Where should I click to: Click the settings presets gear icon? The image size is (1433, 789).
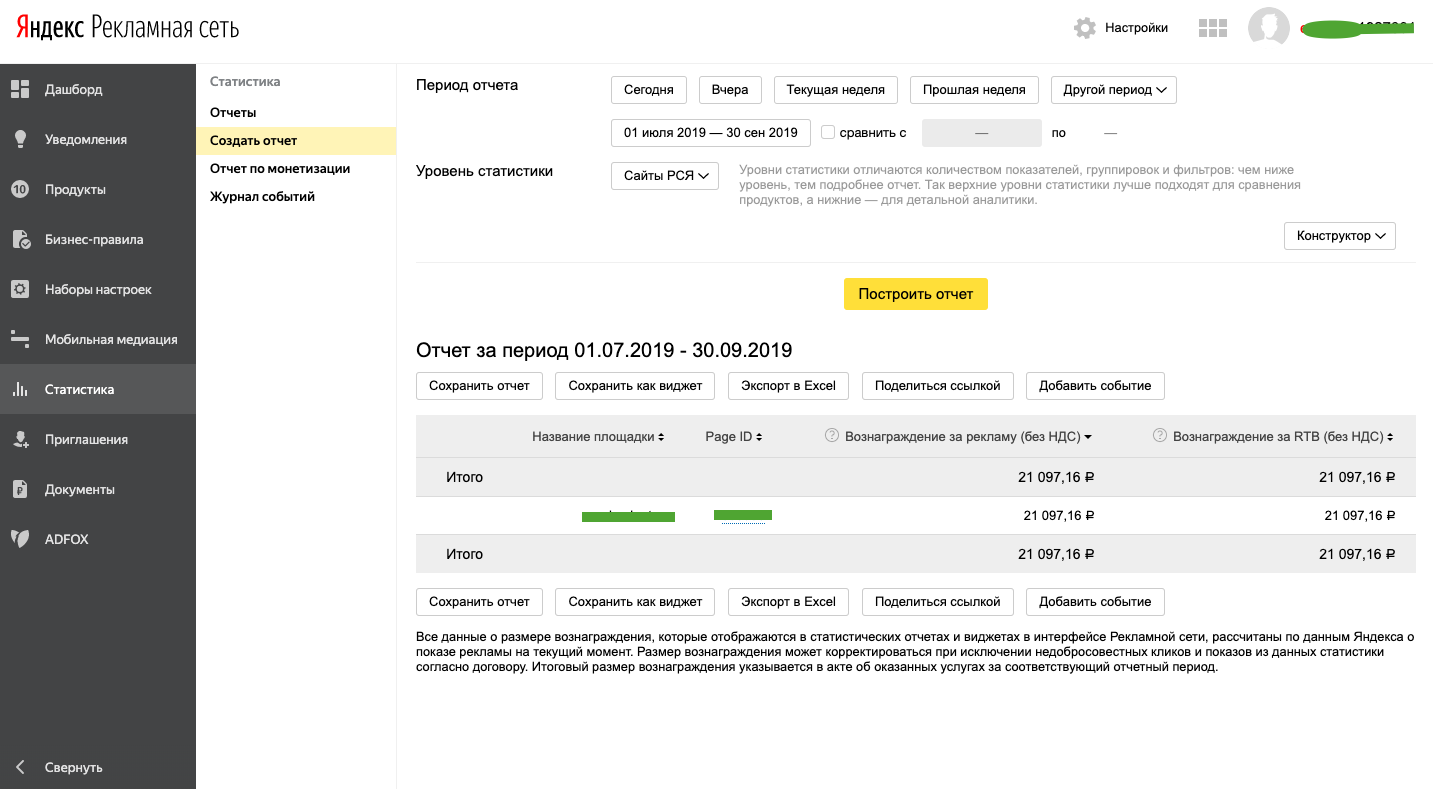pyautogui.click(x=20, y=289)
